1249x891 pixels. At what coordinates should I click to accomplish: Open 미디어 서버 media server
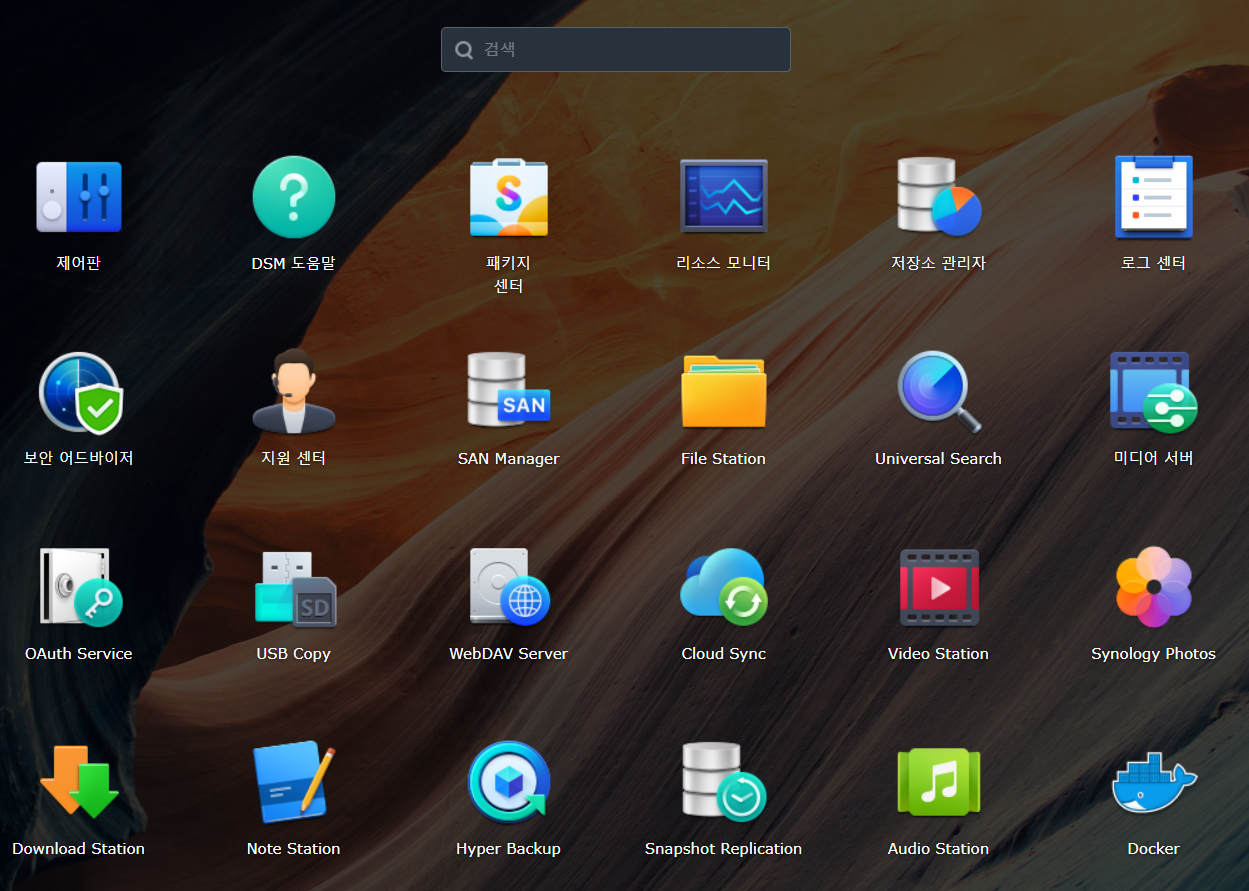[1153, 391]
